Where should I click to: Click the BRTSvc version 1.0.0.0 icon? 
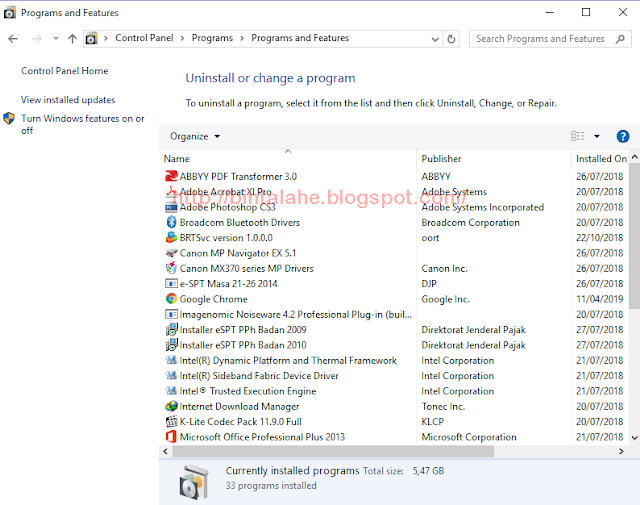(x=171, y=238)
